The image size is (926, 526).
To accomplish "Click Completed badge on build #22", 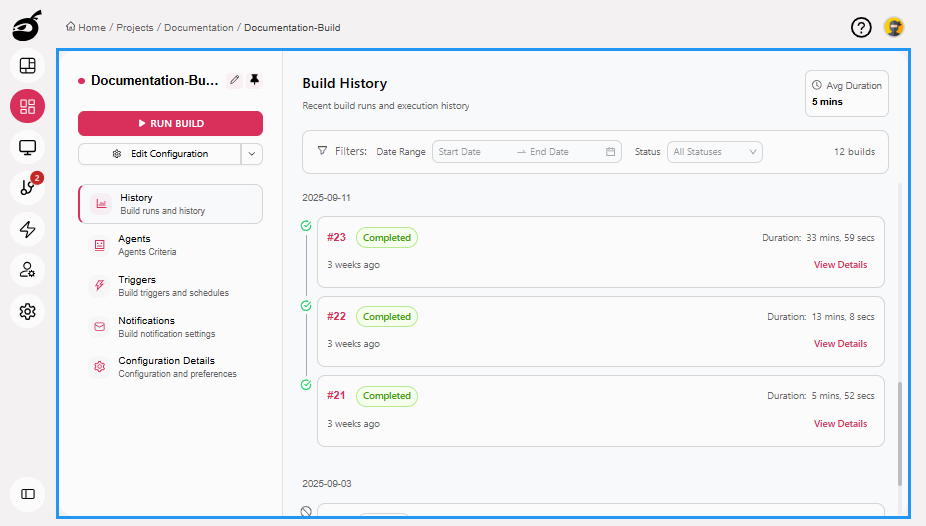I will click(387, 316).
